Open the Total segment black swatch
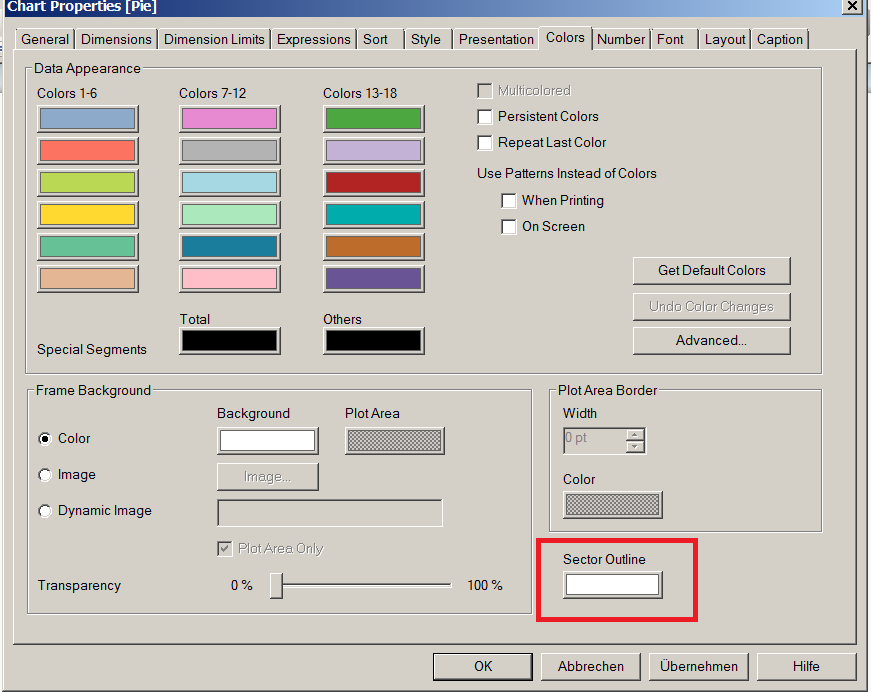Screen dimensions: 871x692 pyautogui.click(x=229, y=341)
